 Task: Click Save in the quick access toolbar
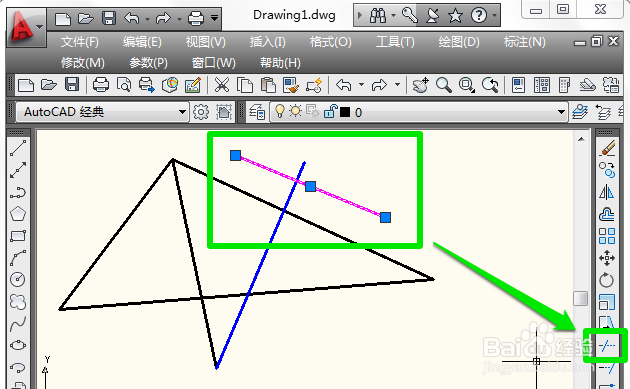[109, 19]
